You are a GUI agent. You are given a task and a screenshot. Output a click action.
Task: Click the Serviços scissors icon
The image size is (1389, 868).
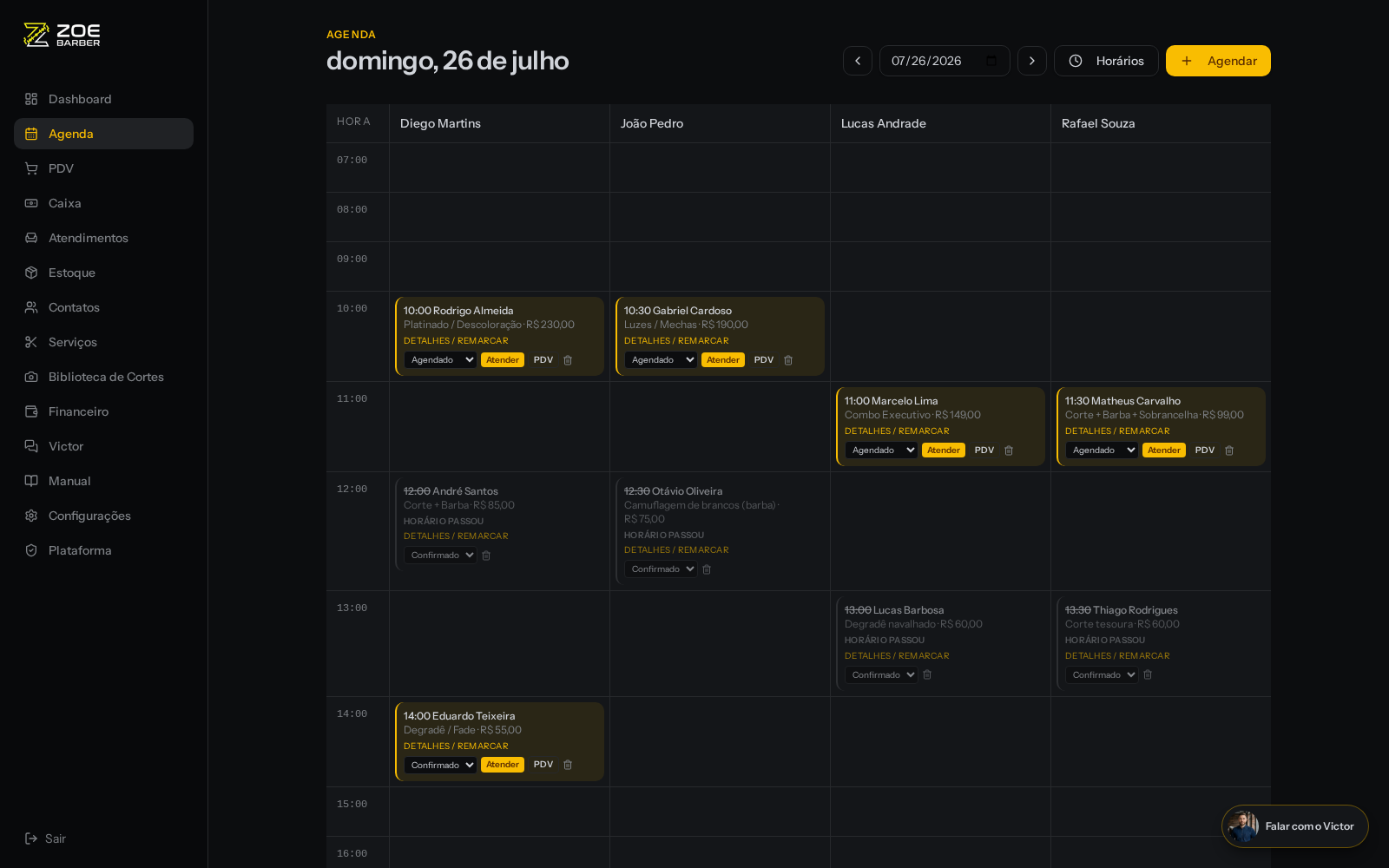(x=31, y=342)
